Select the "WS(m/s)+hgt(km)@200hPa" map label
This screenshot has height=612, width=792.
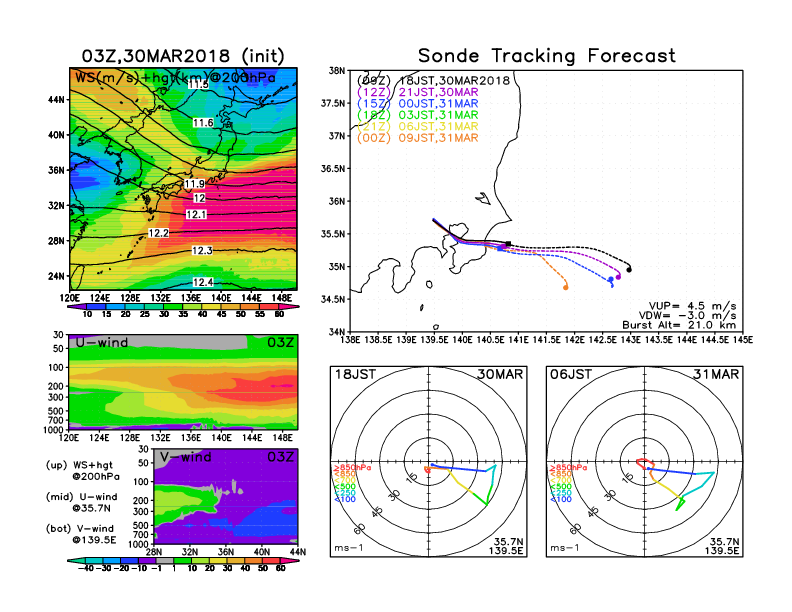point(175,78)
